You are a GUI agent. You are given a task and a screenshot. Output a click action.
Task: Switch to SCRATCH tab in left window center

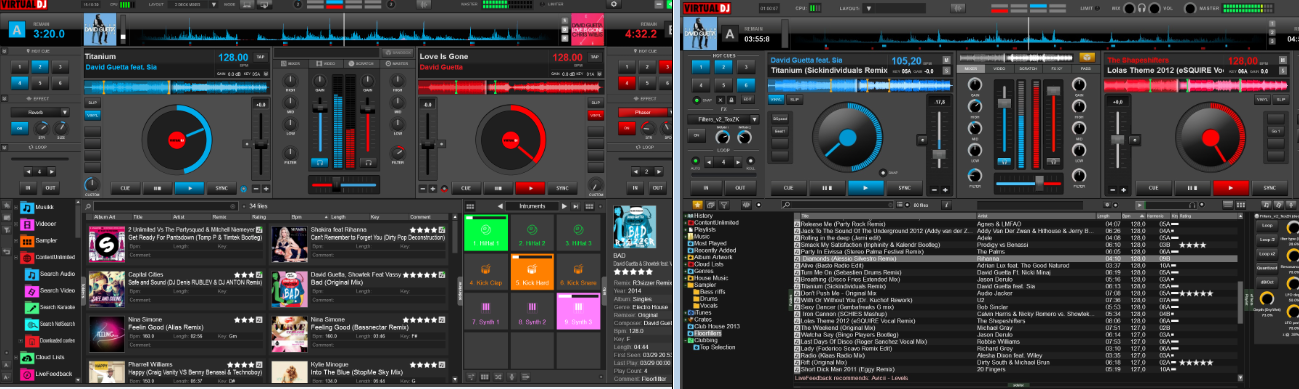coord(361,63)
